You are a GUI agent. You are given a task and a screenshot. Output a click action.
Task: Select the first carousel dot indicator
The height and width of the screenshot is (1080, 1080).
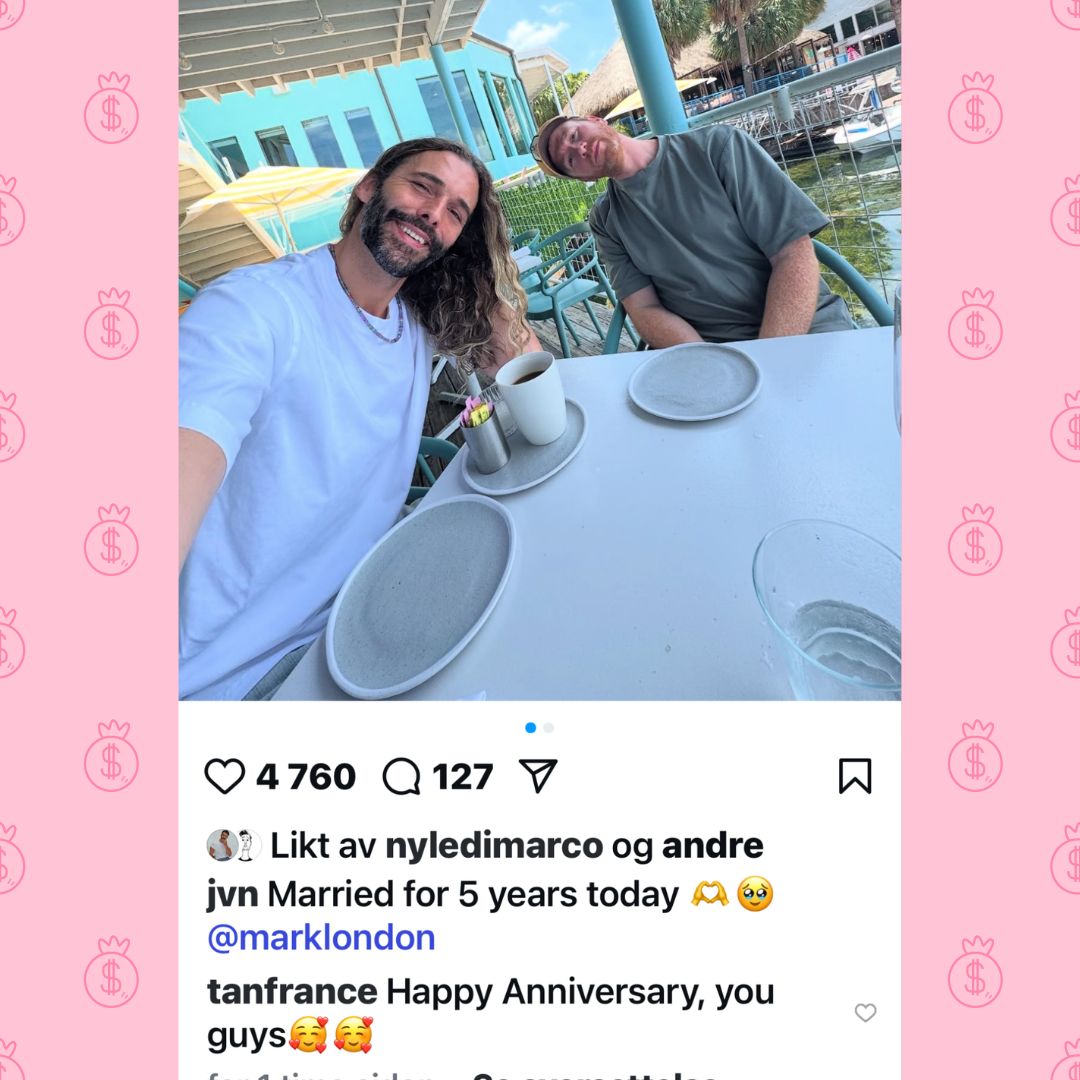[530, 727]
